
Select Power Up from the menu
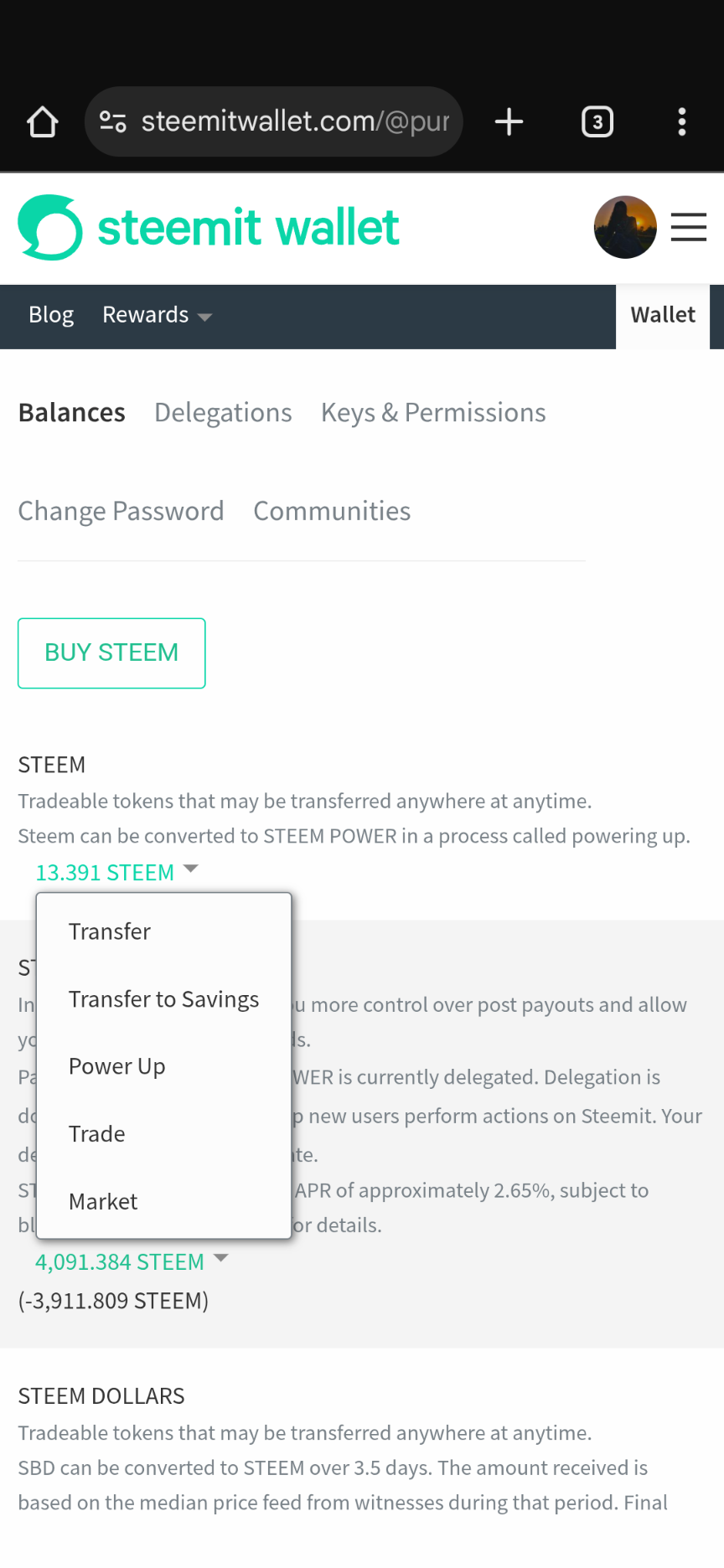[117, 1066]
